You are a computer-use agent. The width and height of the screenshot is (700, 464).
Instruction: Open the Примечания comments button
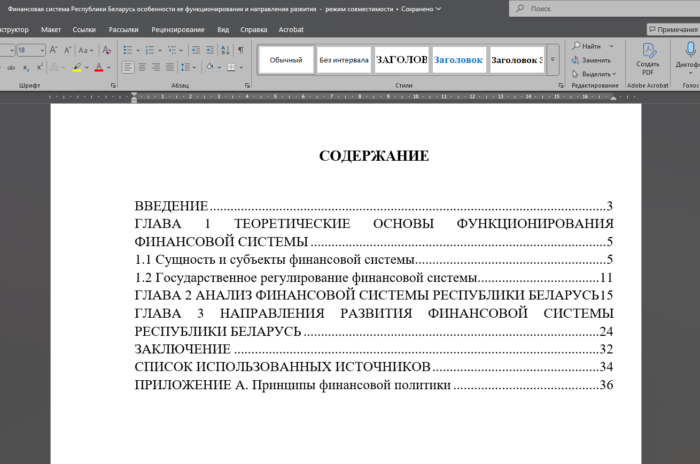[x=673, y=29]
